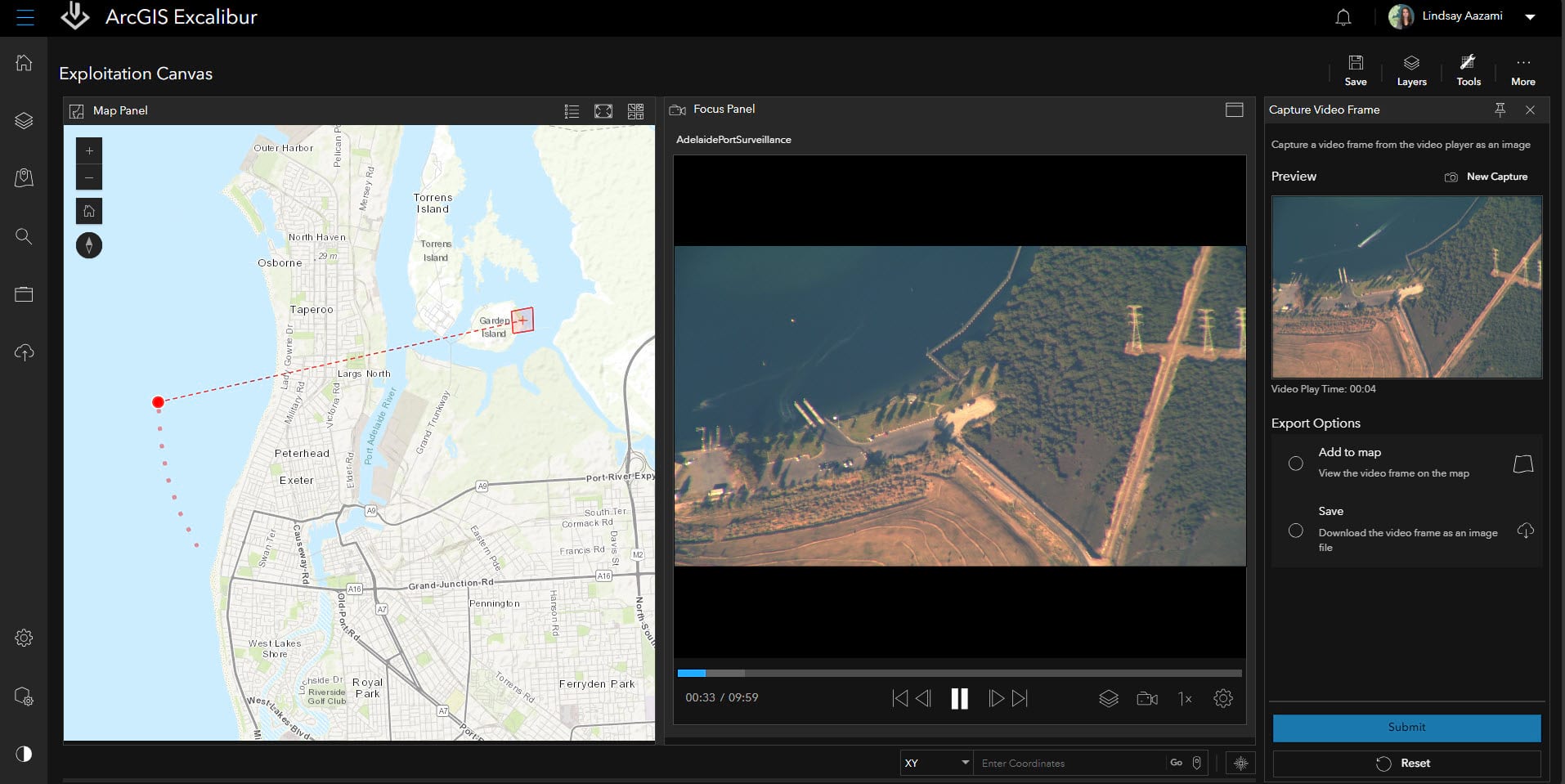Viewport: 1565px width, 784px height.
Task: Select Save export radio option
Action: point(1295,531)
